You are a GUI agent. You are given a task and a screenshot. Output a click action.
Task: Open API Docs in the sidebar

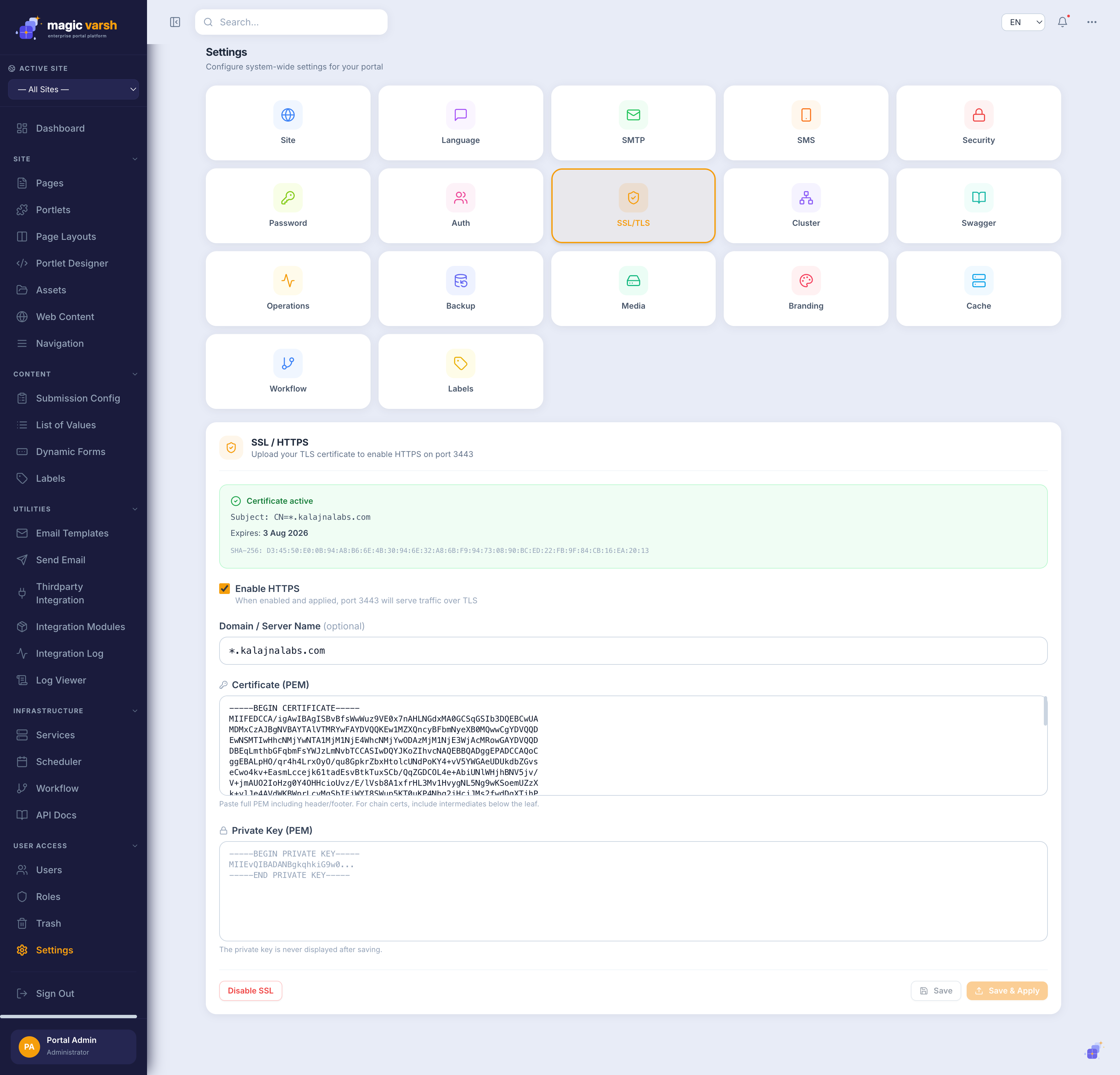(x=73, y=815)
